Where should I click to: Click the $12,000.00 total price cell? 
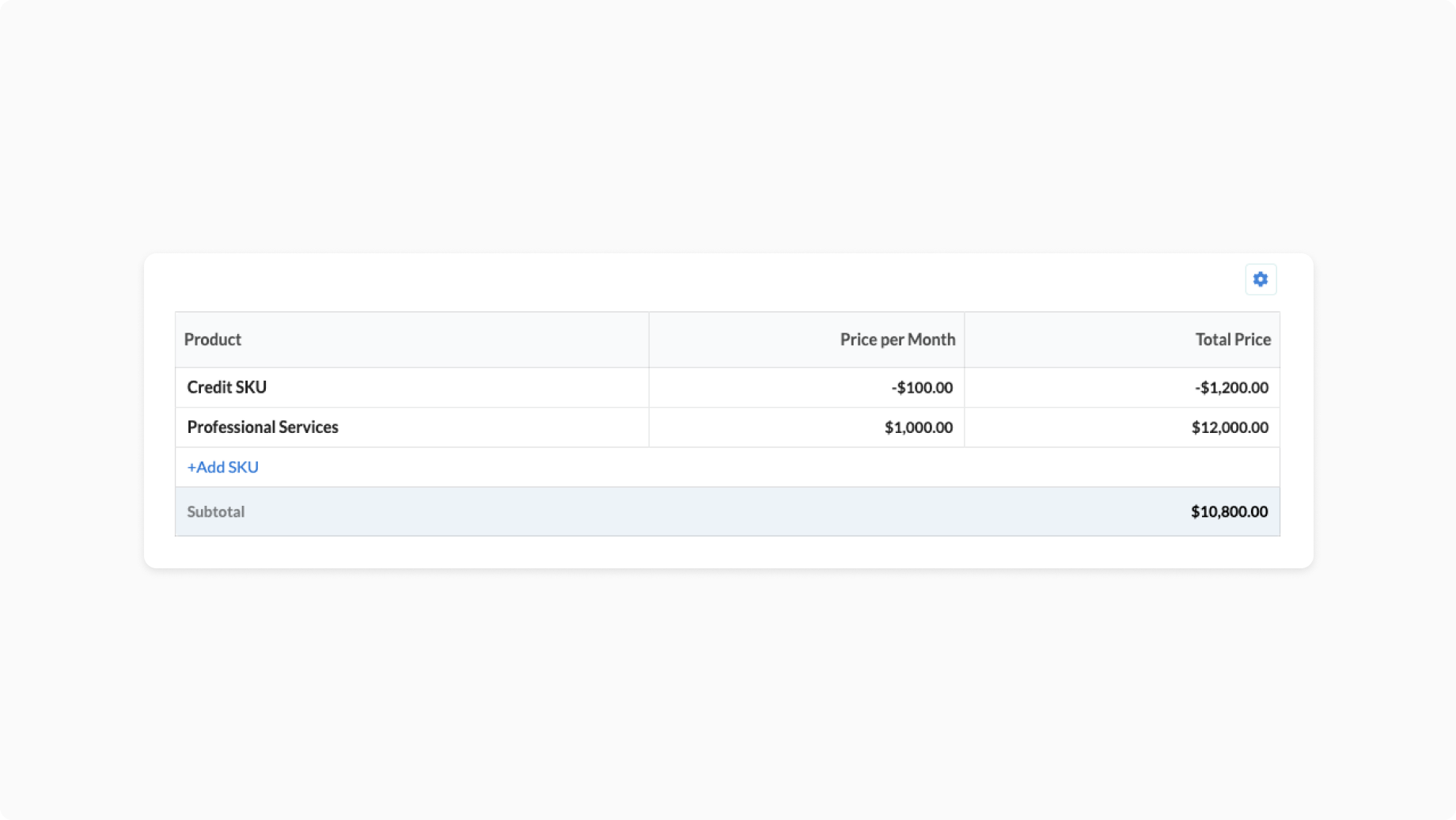(x=1230, y=427)
